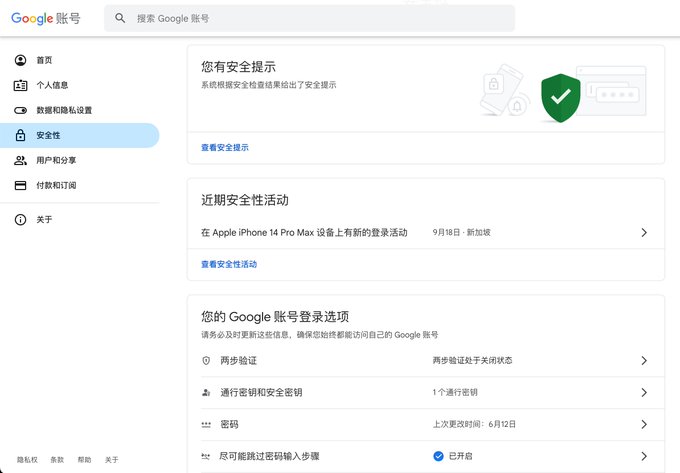Viewport: 680px width, 473px height.
Task: Click the search magnifier icon
Action: 120,18
